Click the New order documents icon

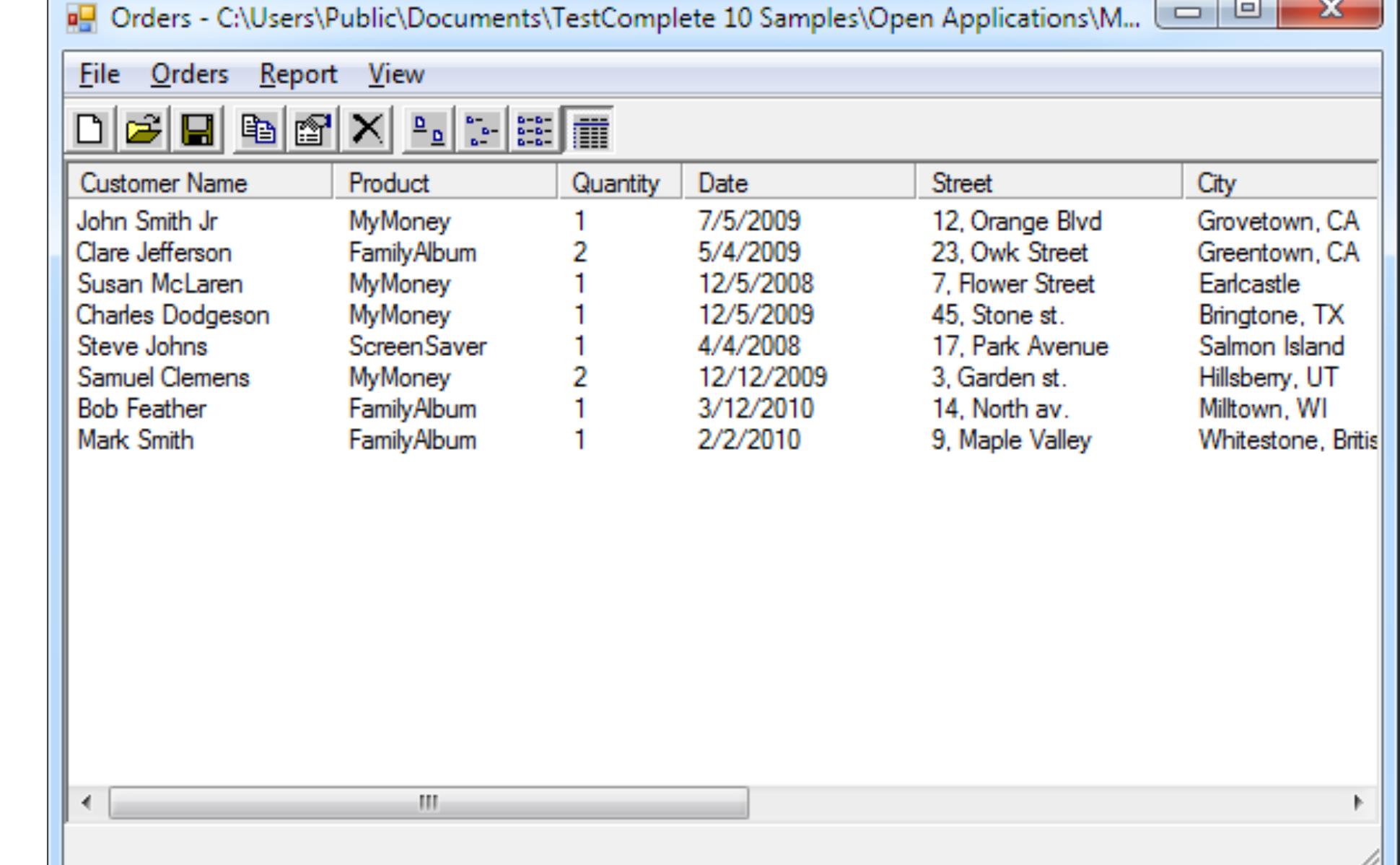[x=258, y=131]
